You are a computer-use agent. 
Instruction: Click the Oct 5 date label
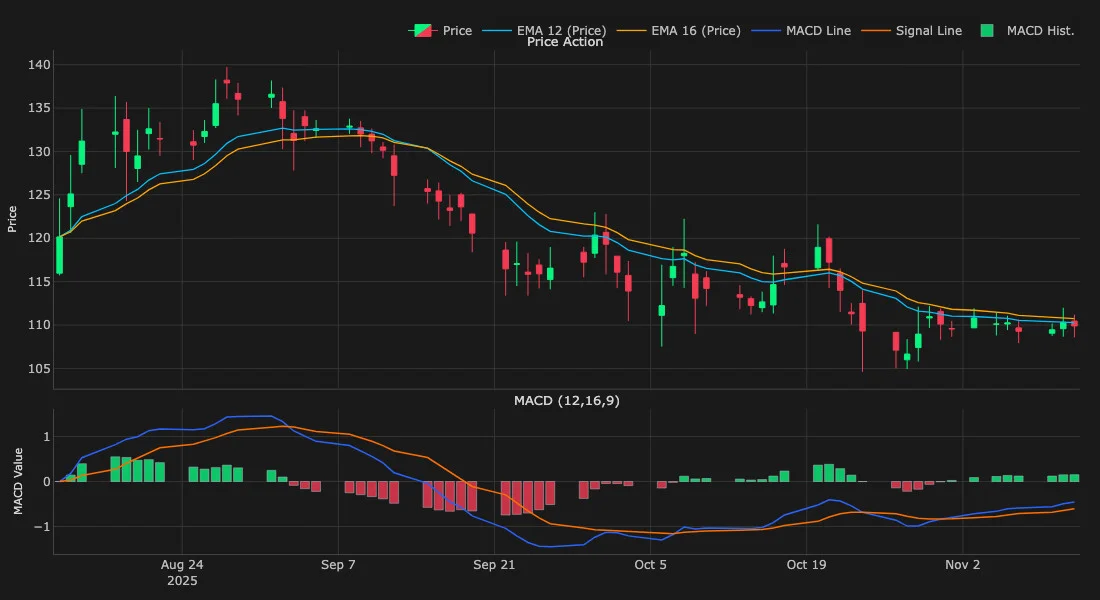650,565
